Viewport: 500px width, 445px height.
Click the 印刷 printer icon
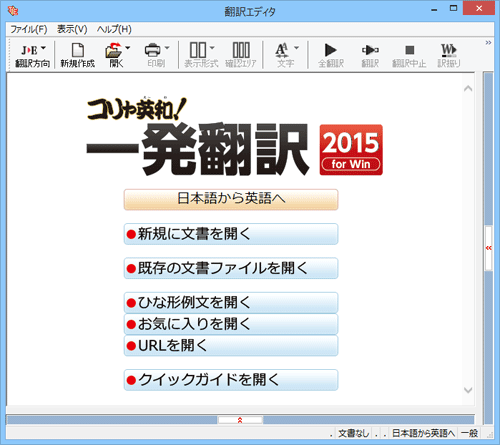(152, 50)
